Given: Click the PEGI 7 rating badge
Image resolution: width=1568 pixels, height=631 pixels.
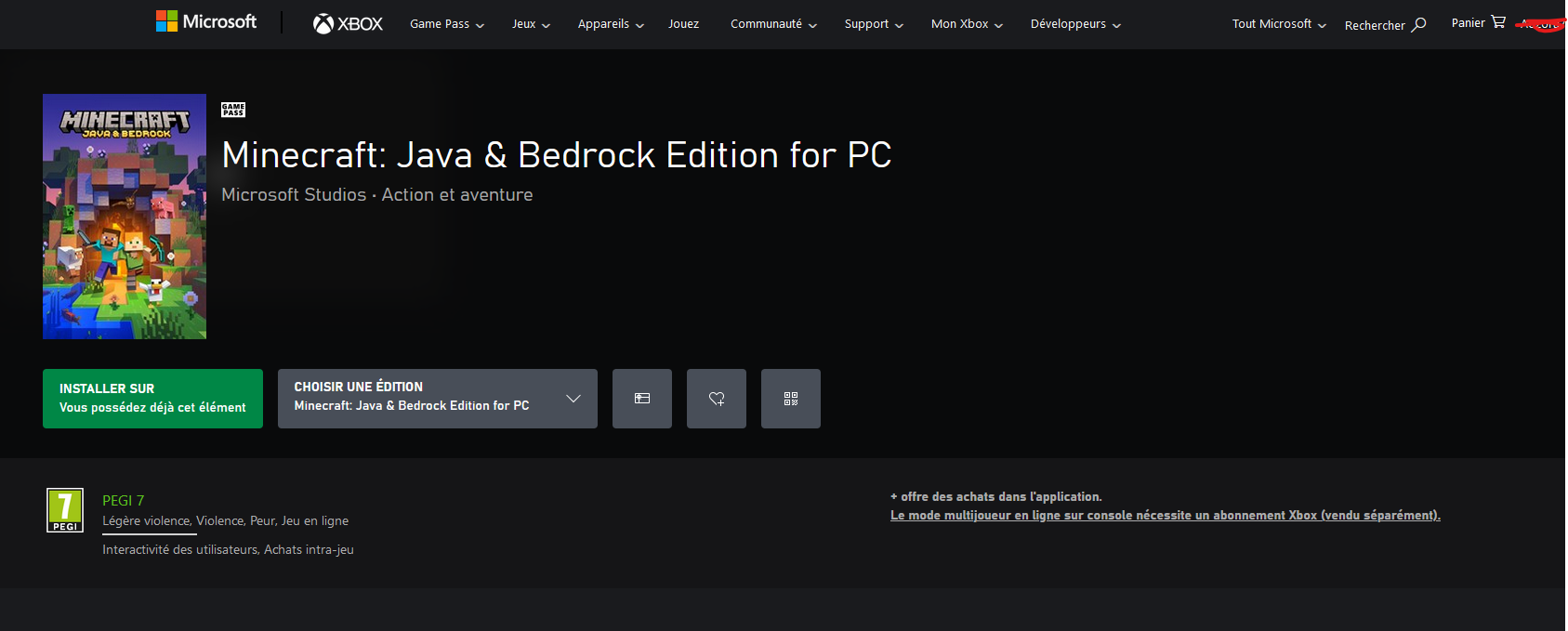Looking at the screenshot, I should point(65,510).
